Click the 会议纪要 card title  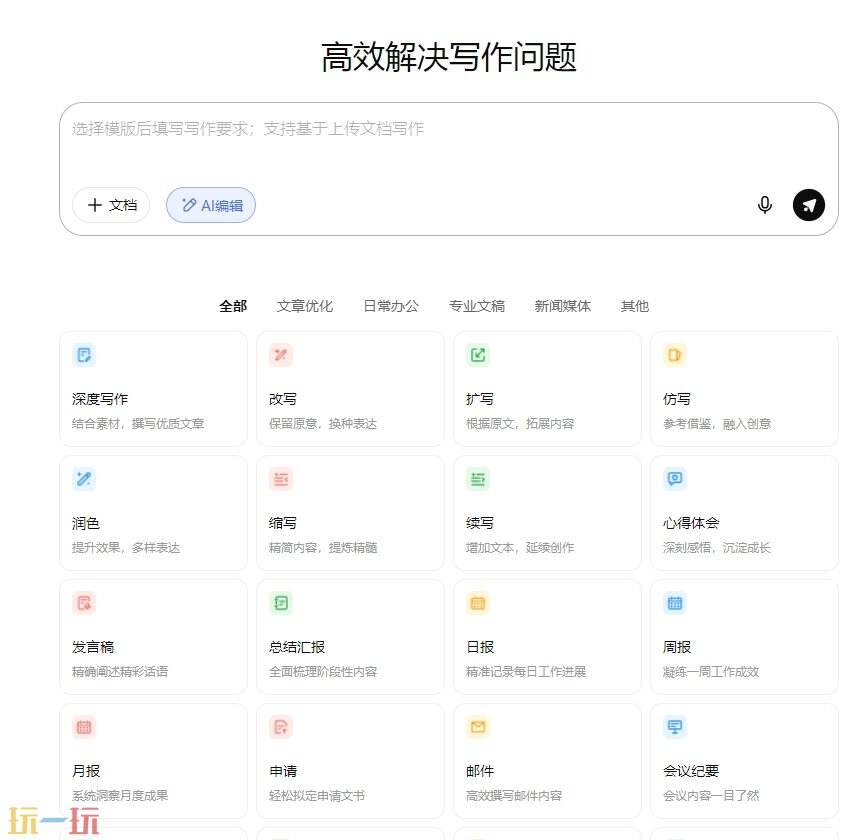click(691, 771)
